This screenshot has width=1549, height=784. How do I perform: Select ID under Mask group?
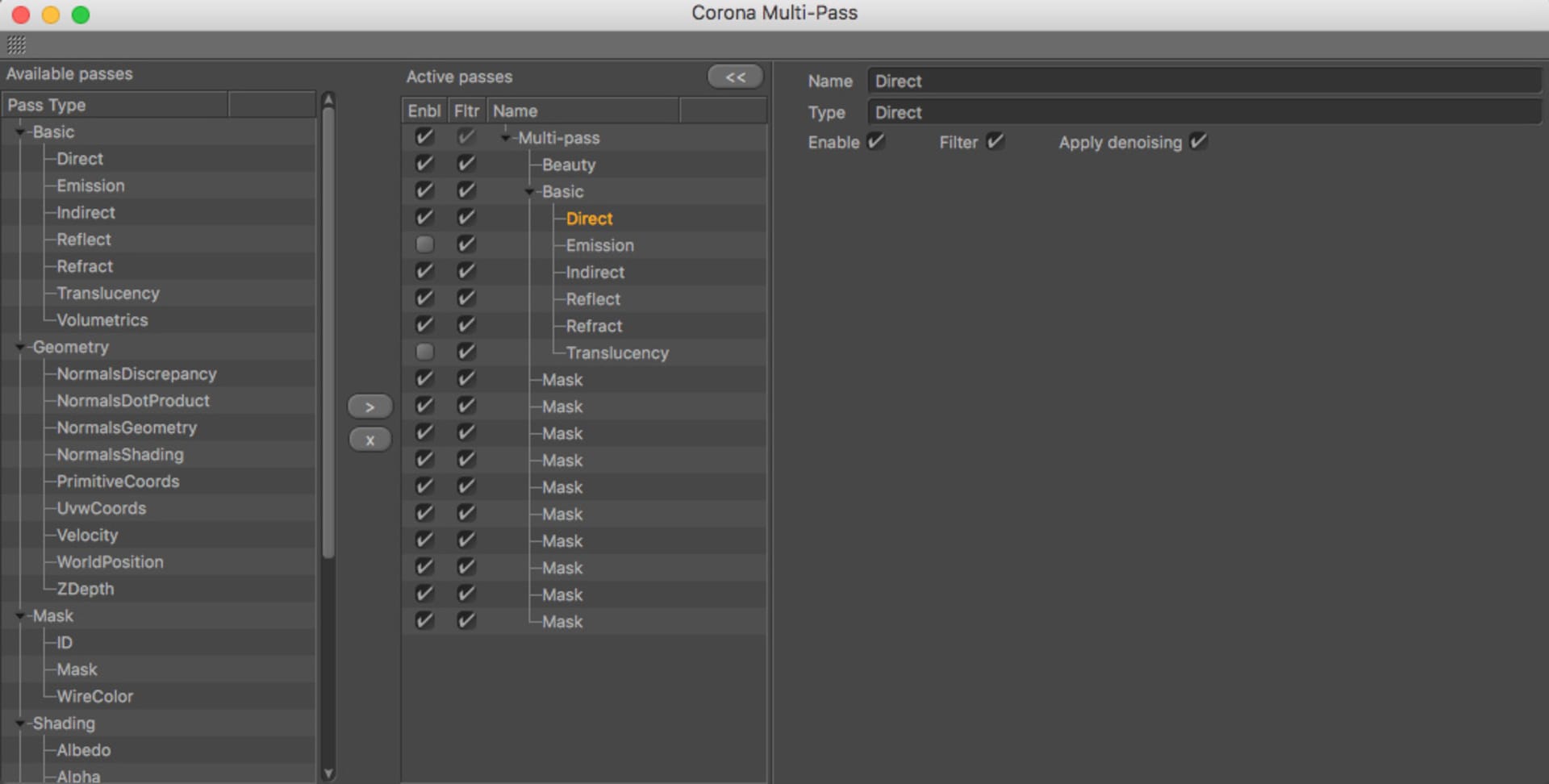65,643
